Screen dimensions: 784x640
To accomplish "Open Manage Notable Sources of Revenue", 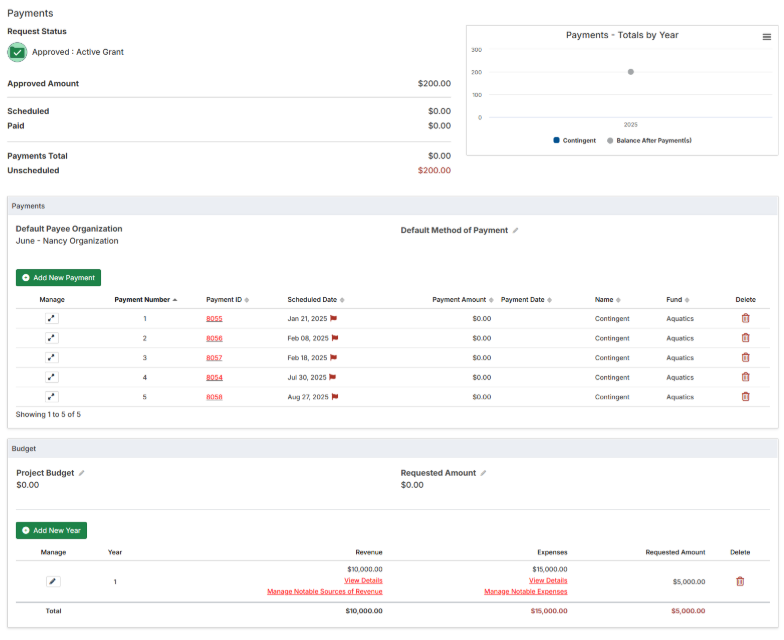I will click(324, 592).
